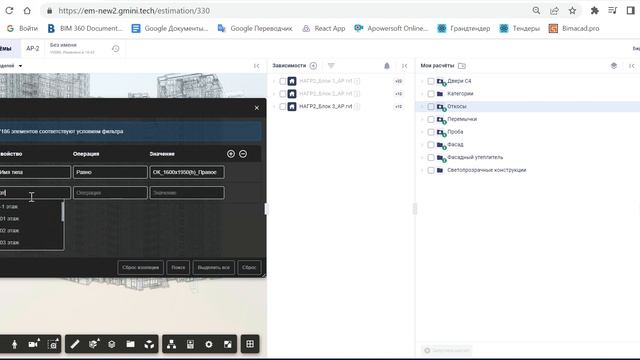Expand the Перемычки tree node
This screenshot has width=640, height=360.
(x=422, y=119)
